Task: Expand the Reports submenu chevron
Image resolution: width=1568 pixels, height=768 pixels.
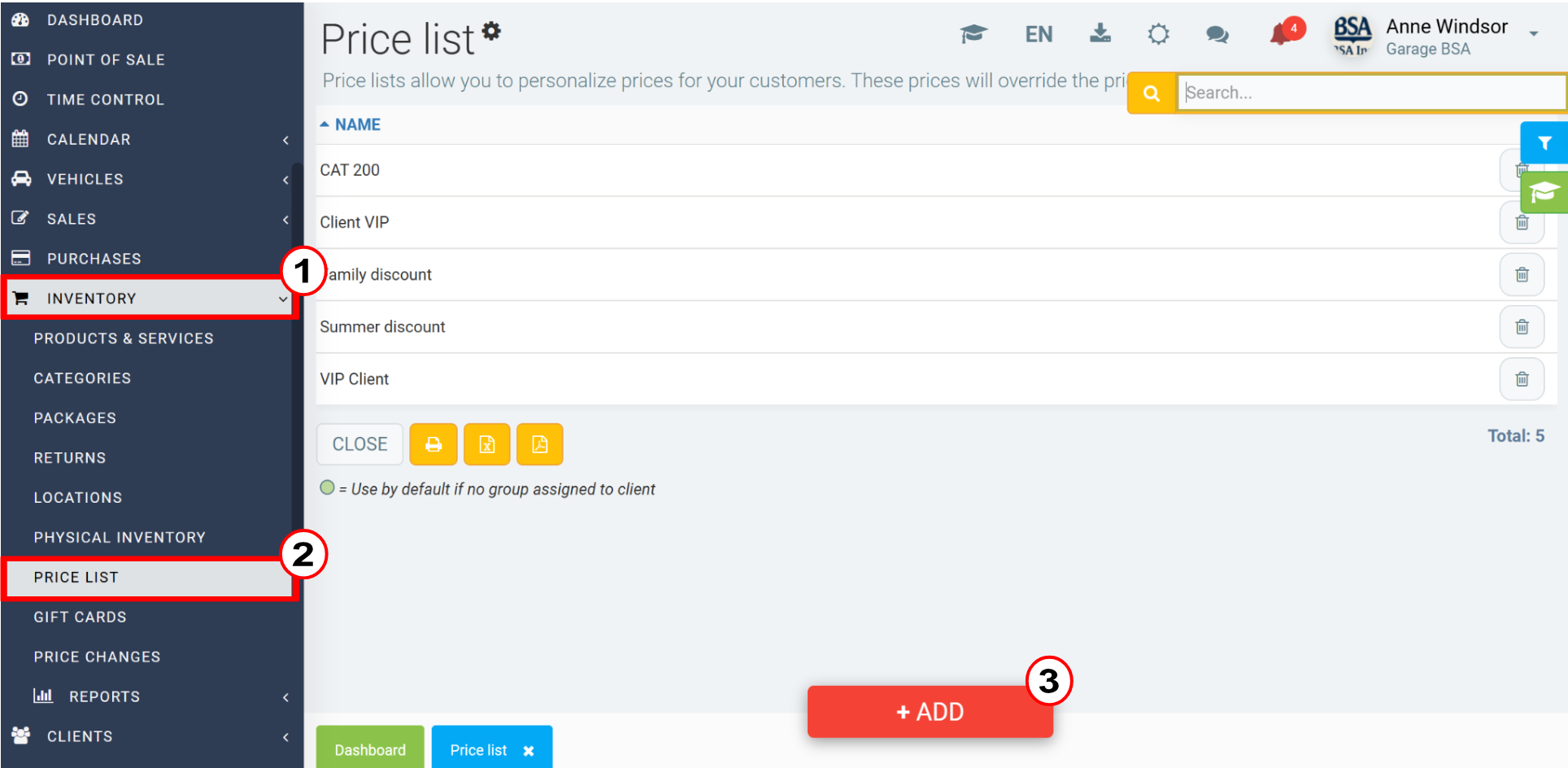Action: 285,697
